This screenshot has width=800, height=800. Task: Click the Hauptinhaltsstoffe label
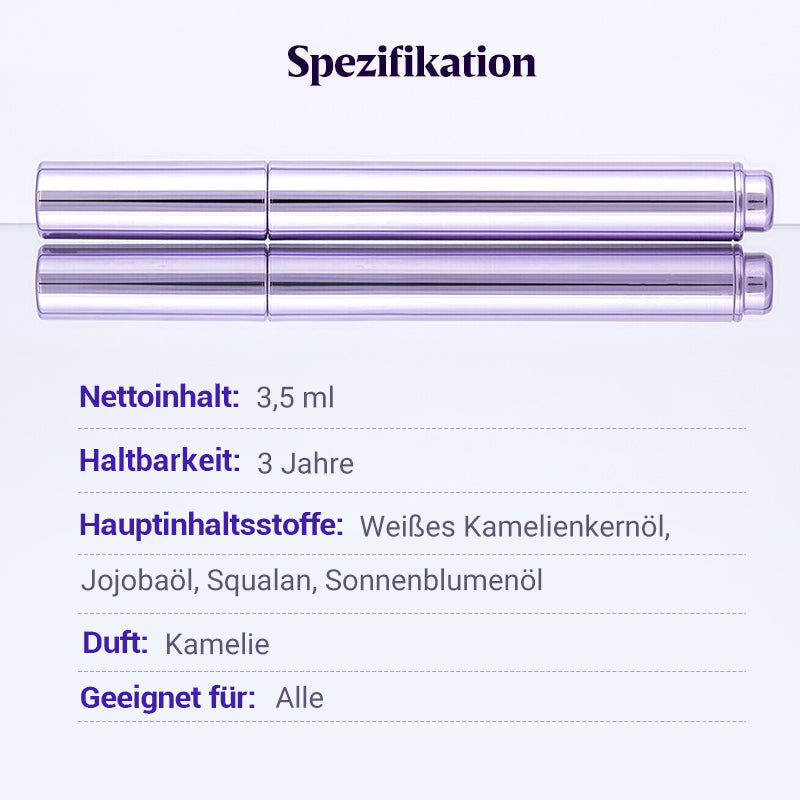[211, 524]
